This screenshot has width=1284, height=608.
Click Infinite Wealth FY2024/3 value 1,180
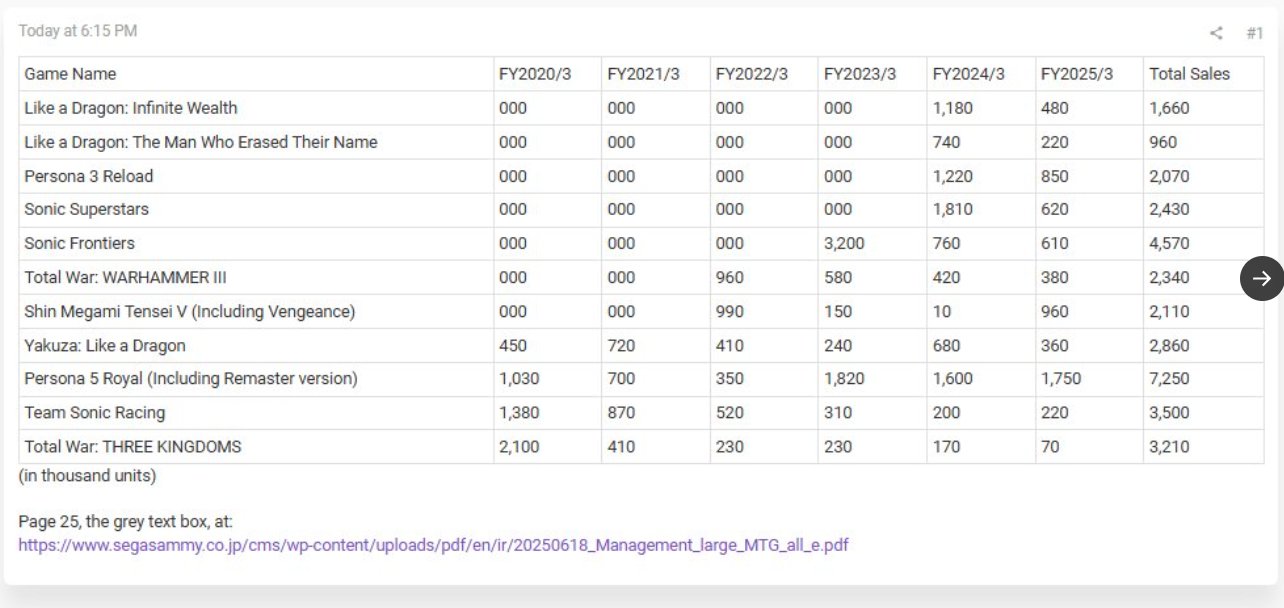pos(952,108)
